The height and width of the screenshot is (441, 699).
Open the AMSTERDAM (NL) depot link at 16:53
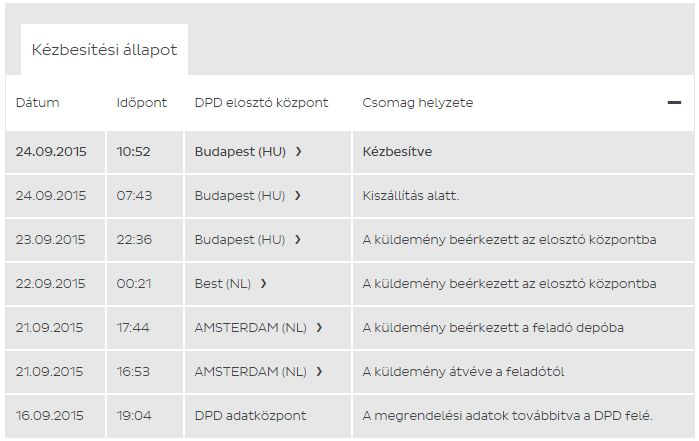coord(251,372)
